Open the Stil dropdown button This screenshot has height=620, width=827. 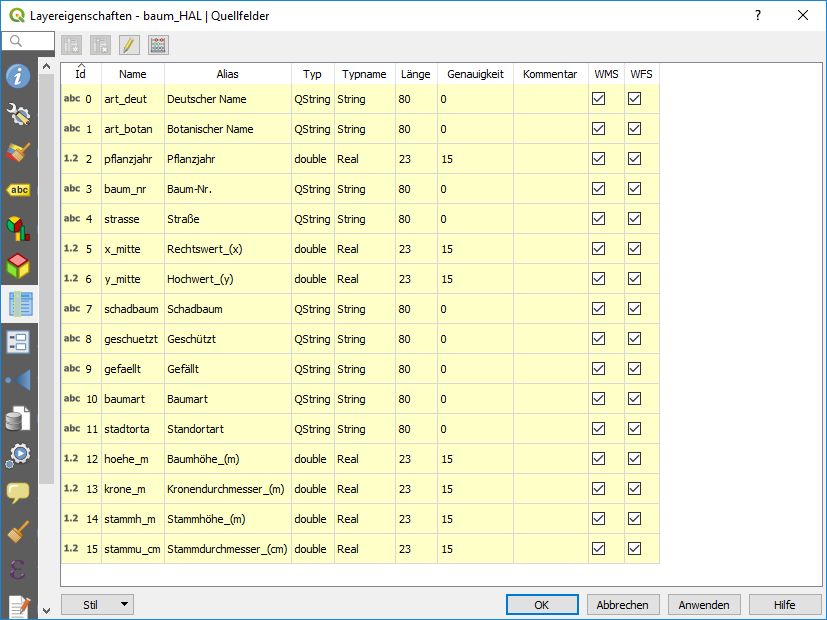point(97,604)
